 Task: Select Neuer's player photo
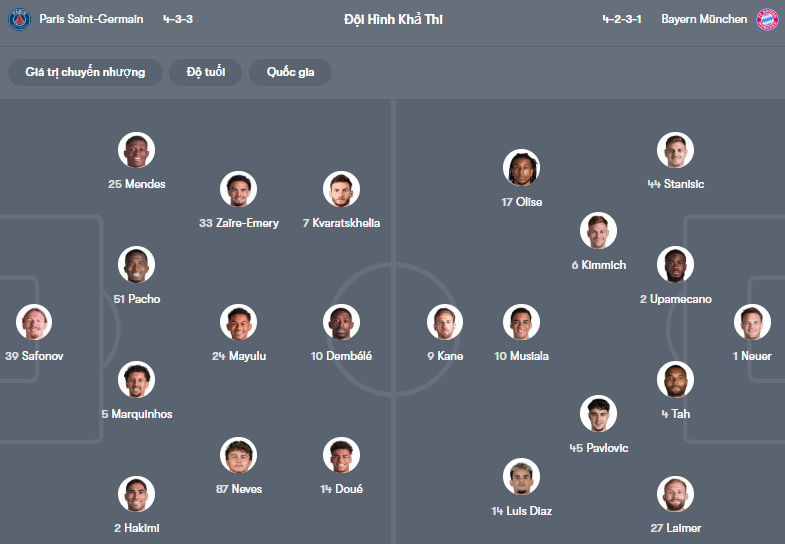[x=752, y=322]
